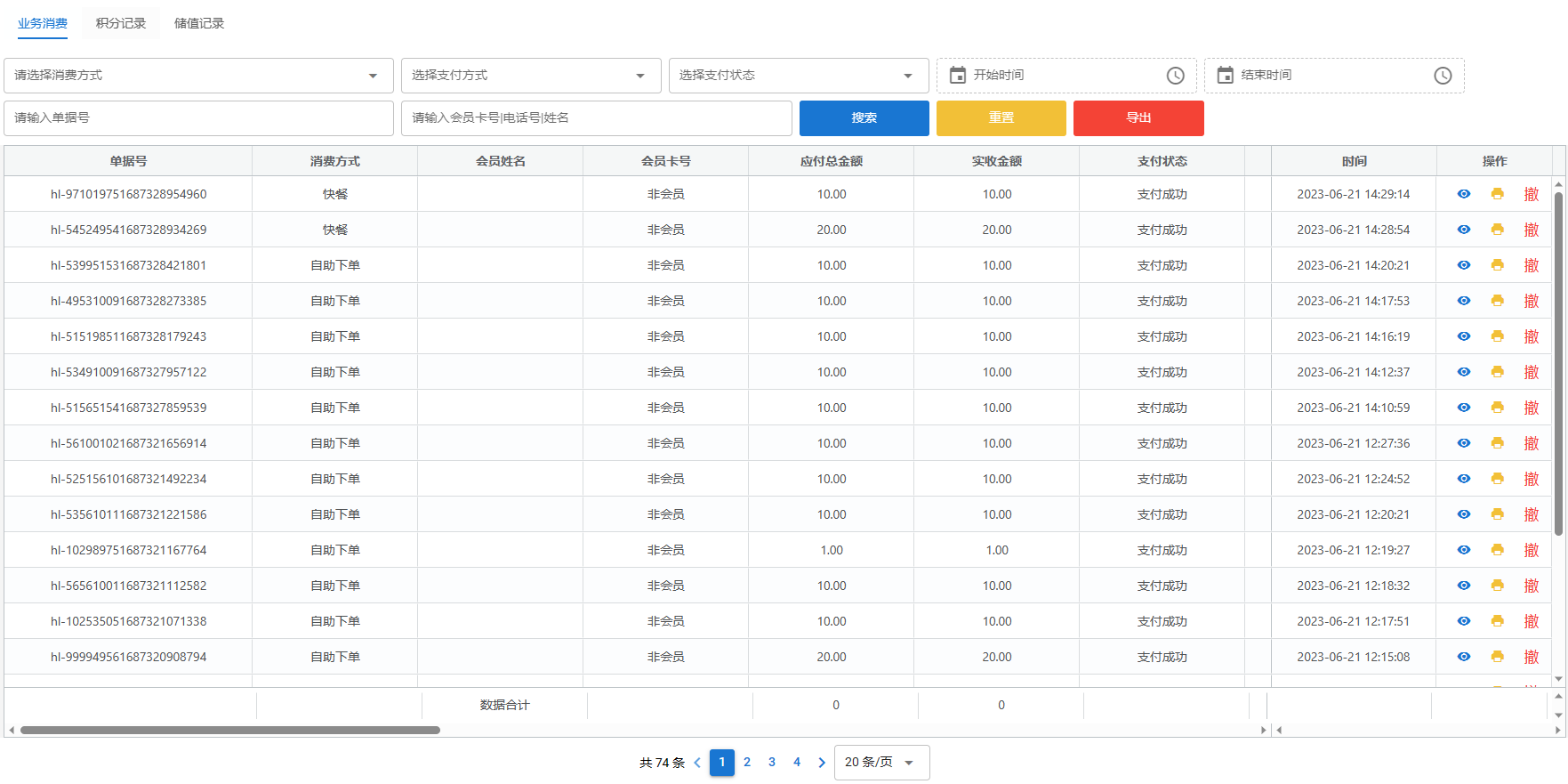This screenshot has width=1568, height=784.
Task: Print order hl-525156101687321492234
Action: pos(1497,479)
